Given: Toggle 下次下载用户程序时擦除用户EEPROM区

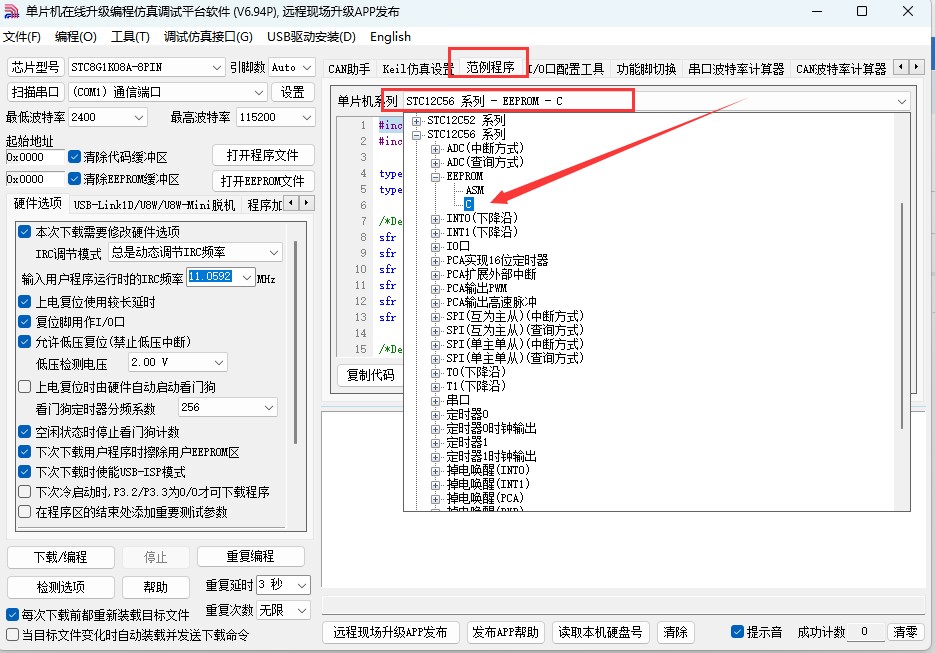Looking at the screenshot, I should (x=24, y=451).
